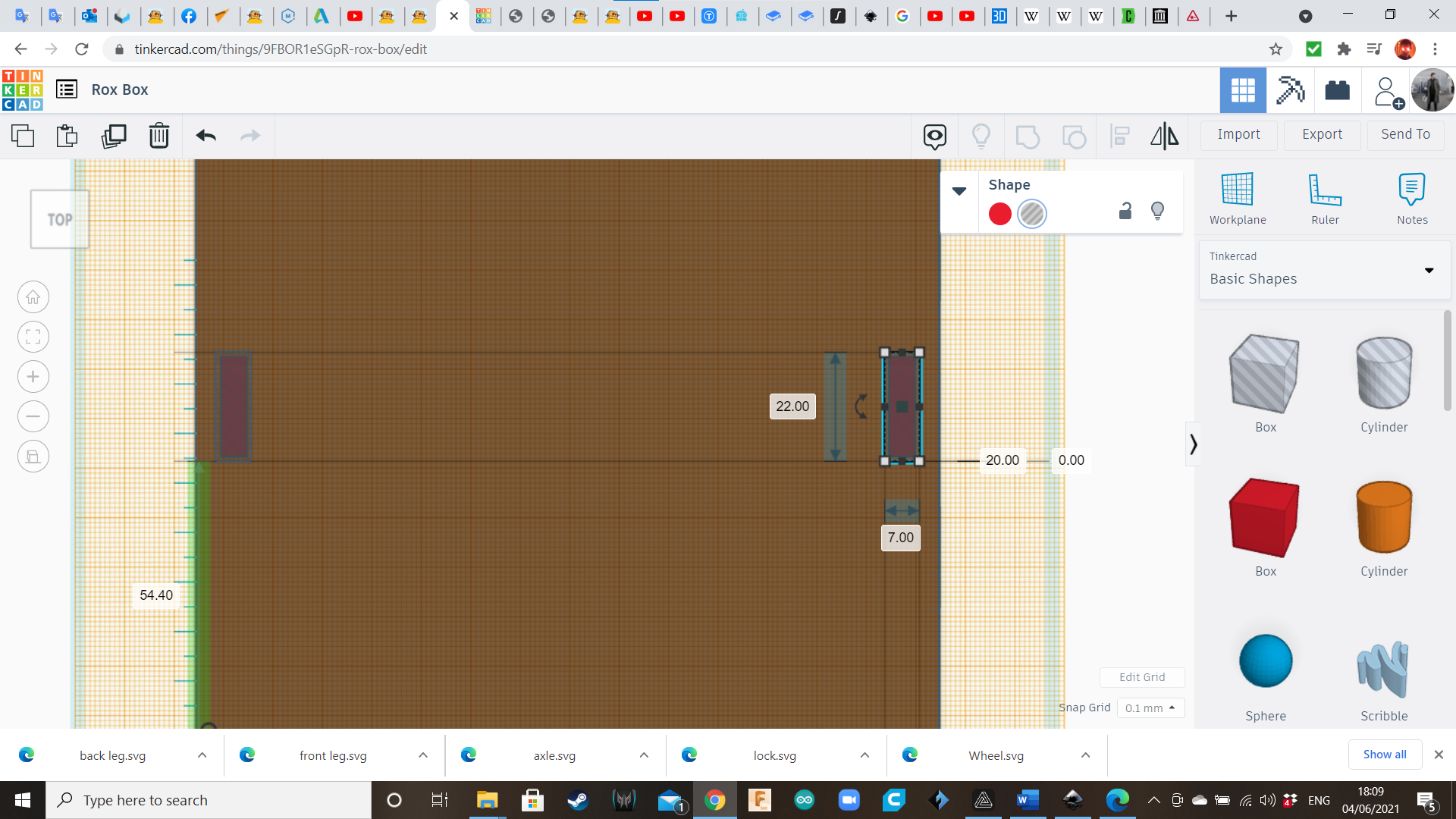
Task: Click the Duplicate and repeat icon
Action: [x=114, y=136]
